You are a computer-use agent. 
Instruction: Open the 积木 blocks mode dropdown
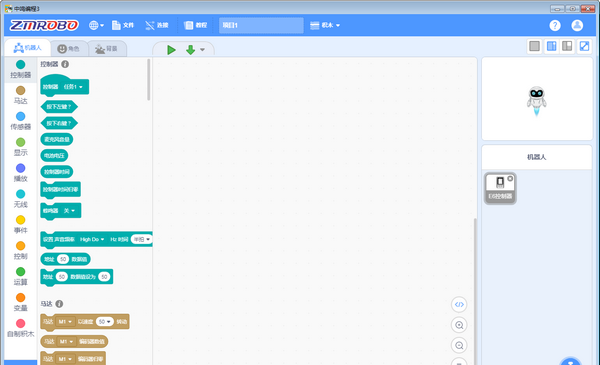coord(325,25)
